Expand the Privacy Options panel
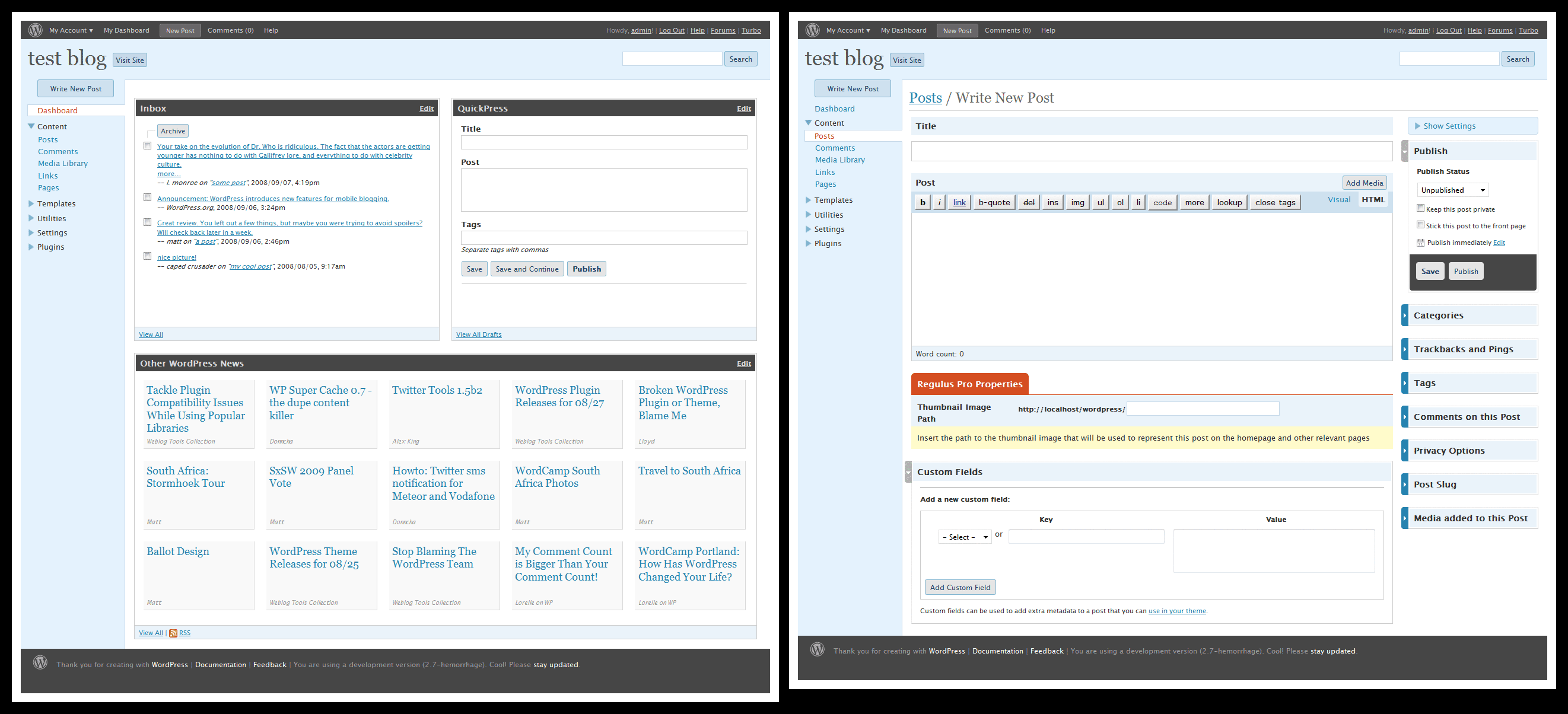 1405,451
